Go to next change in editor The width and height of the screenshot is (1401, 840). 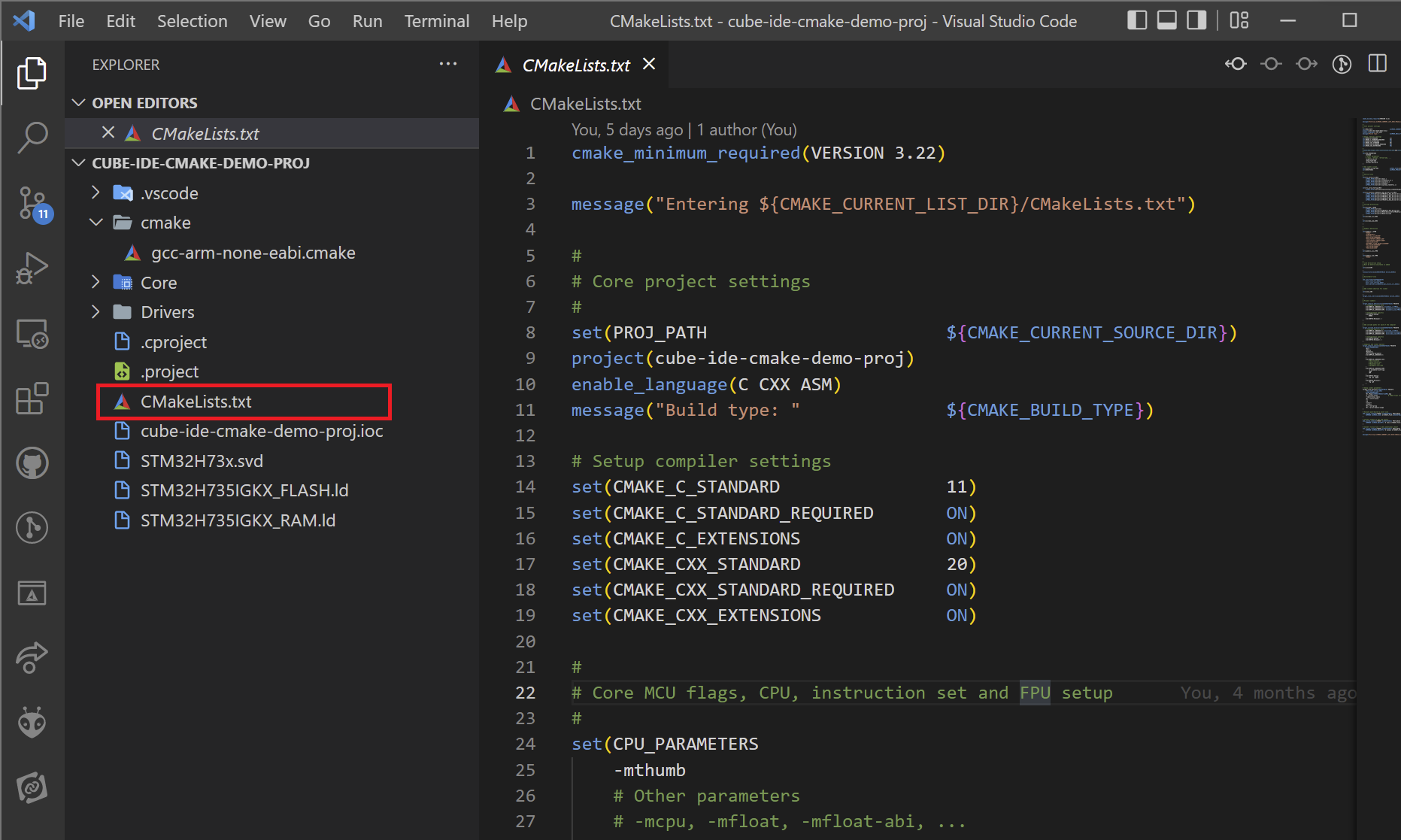[x=1307, y=65]
